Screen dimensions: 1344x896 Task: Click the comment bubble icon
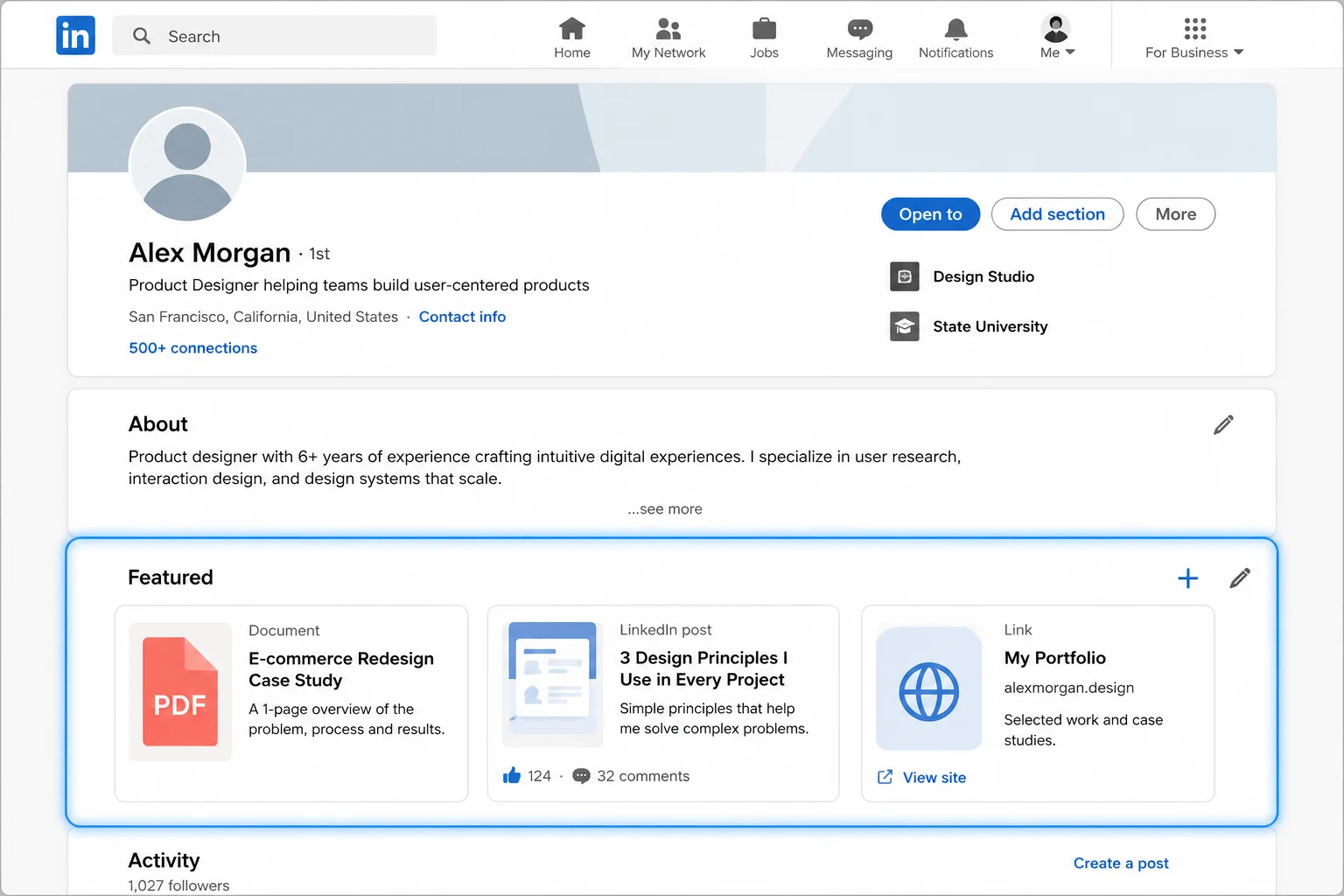pyautogui.click(x=581, y=776)
